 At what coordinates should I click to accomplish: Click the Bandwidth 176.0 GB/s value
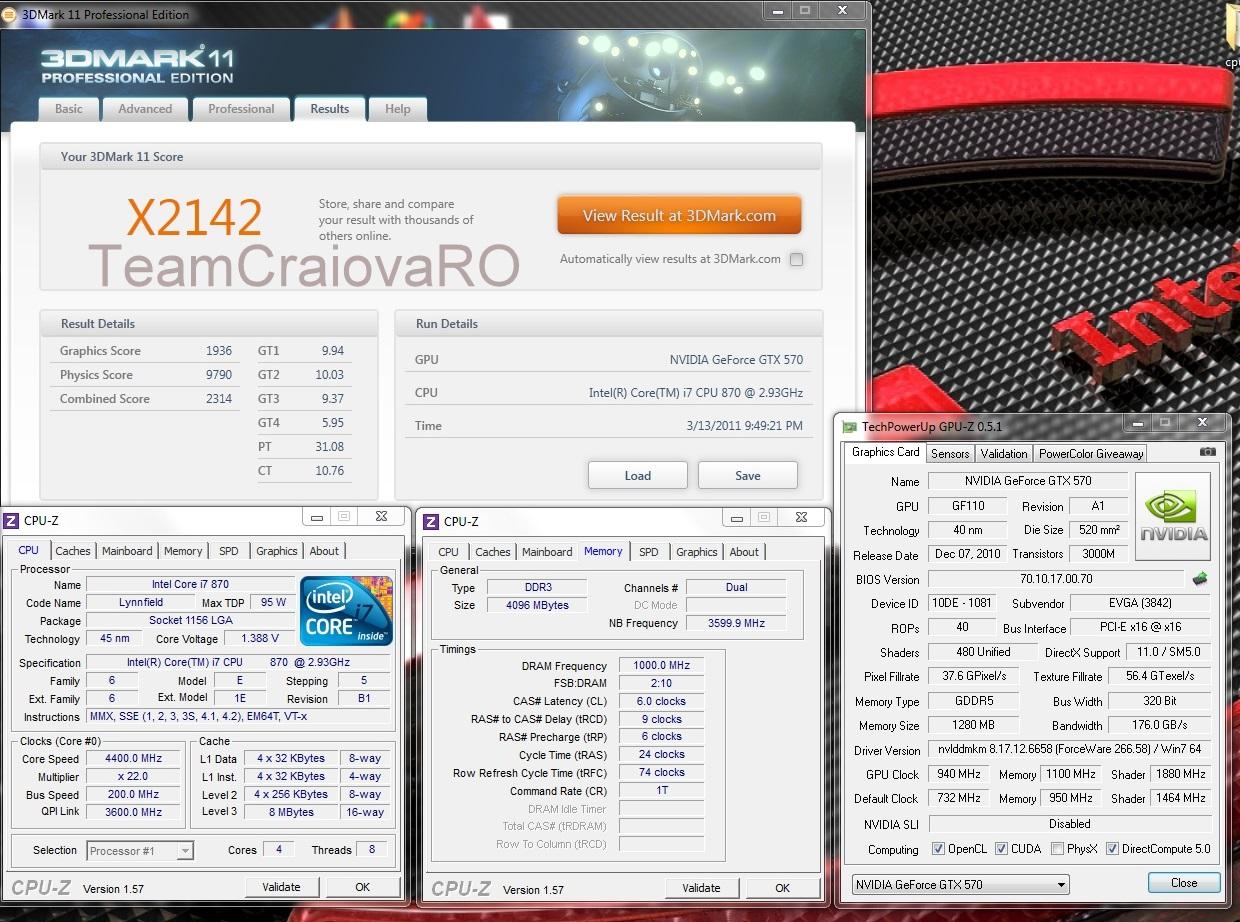[1160, 726]
